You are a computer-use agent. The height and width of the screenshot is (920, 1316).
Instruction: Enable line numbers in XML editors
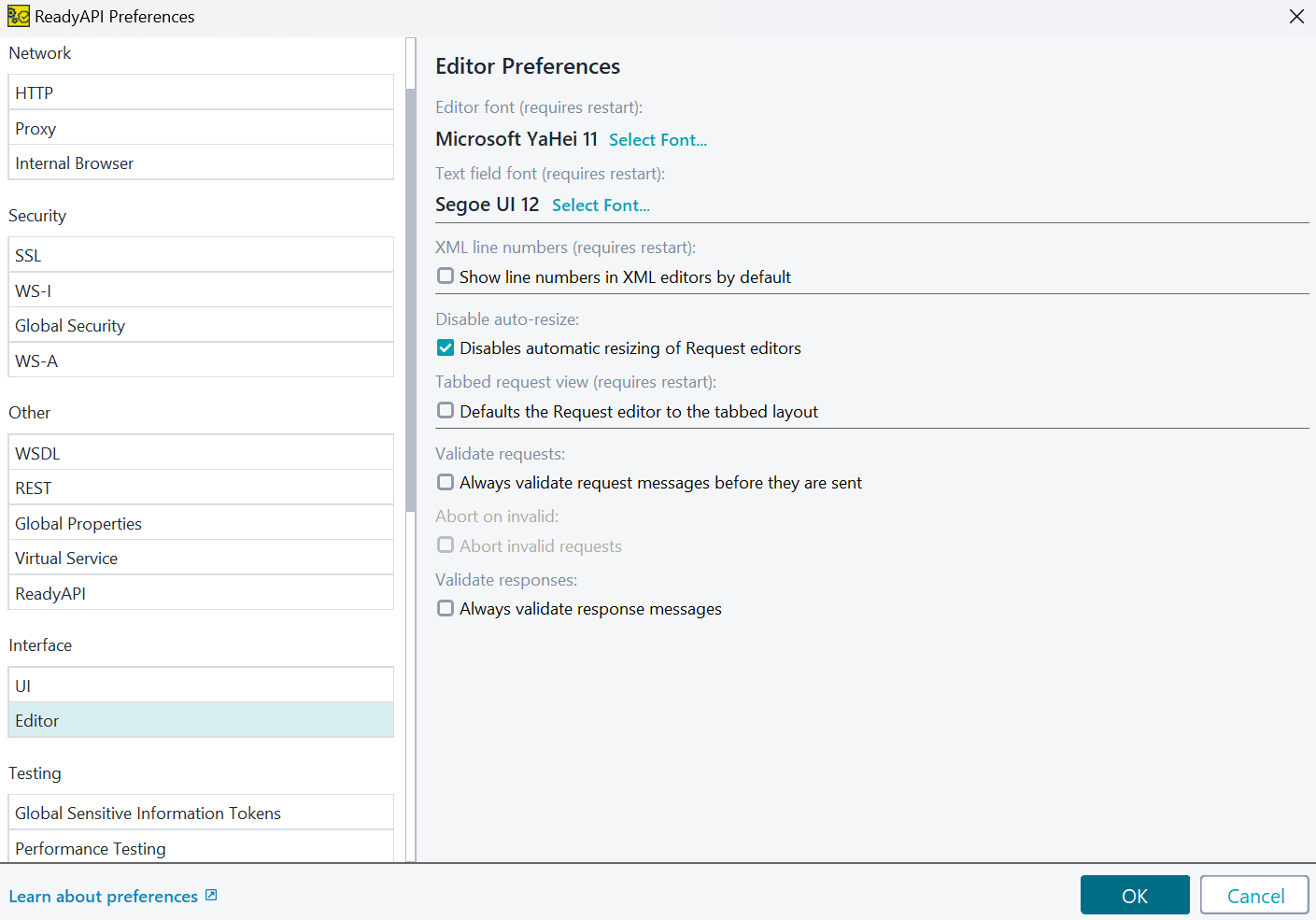pos(445,276)
